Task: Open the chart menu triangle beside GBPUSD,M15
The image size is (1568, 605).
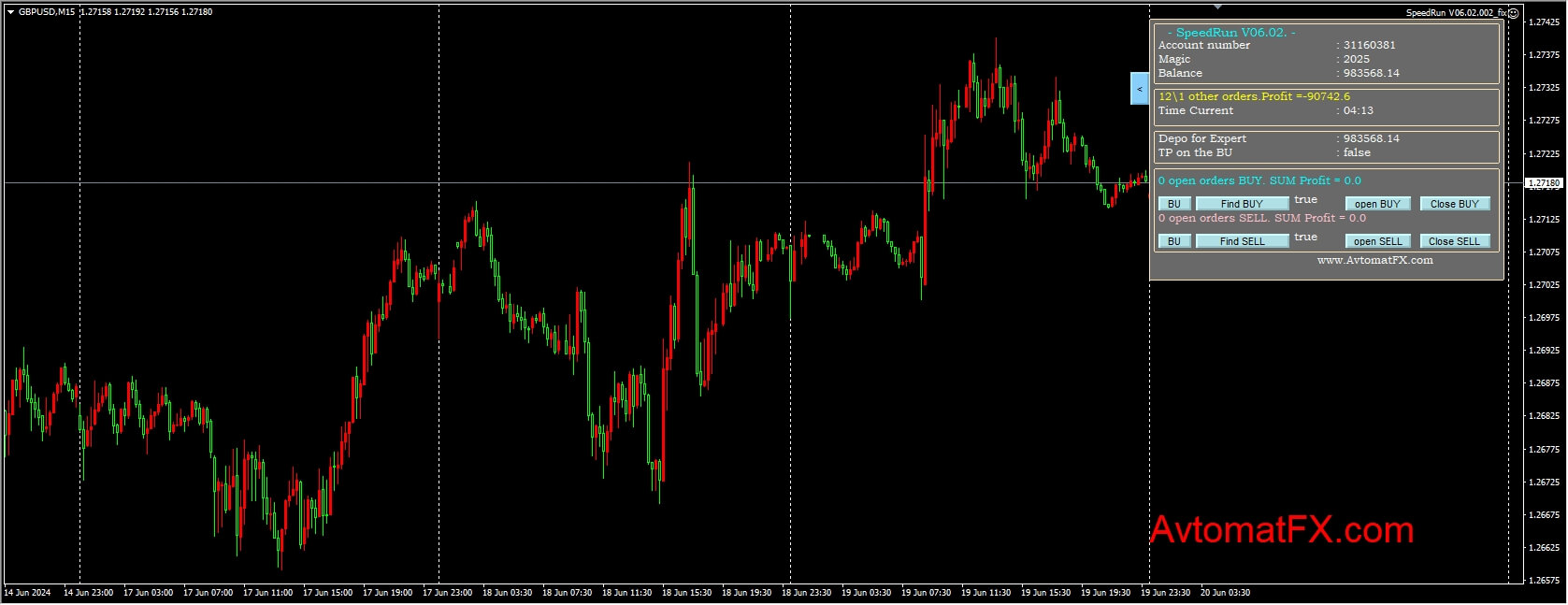Action: pyautogui.click(x=10, y=12)
